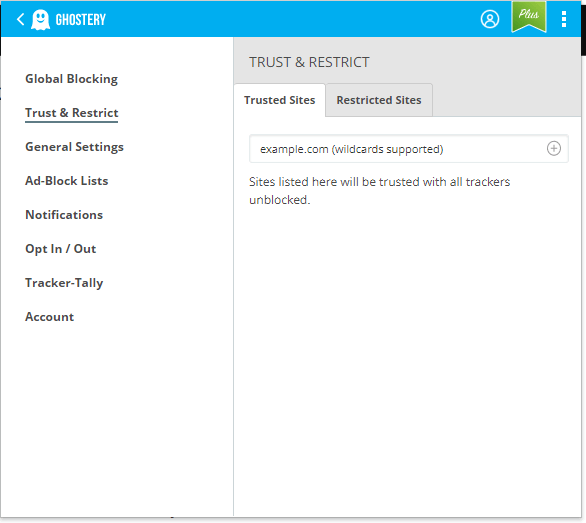Image resolution: width=586 pixels, height=523 pixels.
Task: Click the plus icon to add a trusted site
Action: click(553, 148)
